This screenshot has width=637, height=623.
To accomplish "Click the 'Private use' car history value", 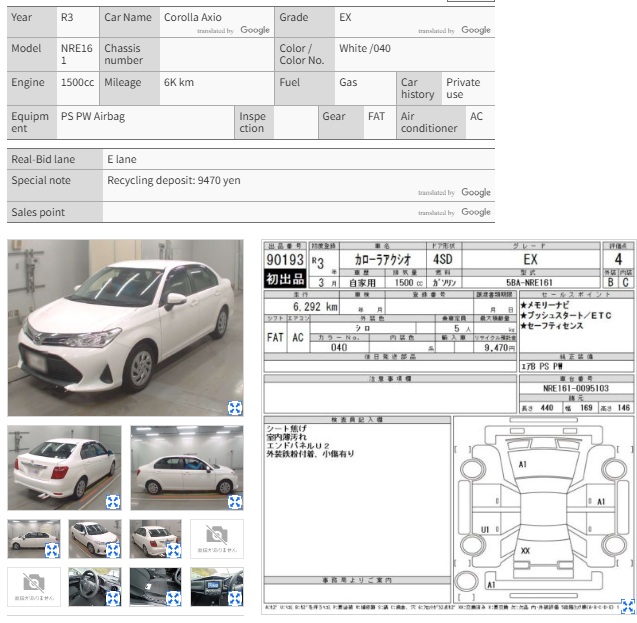I will coord(463,88).
